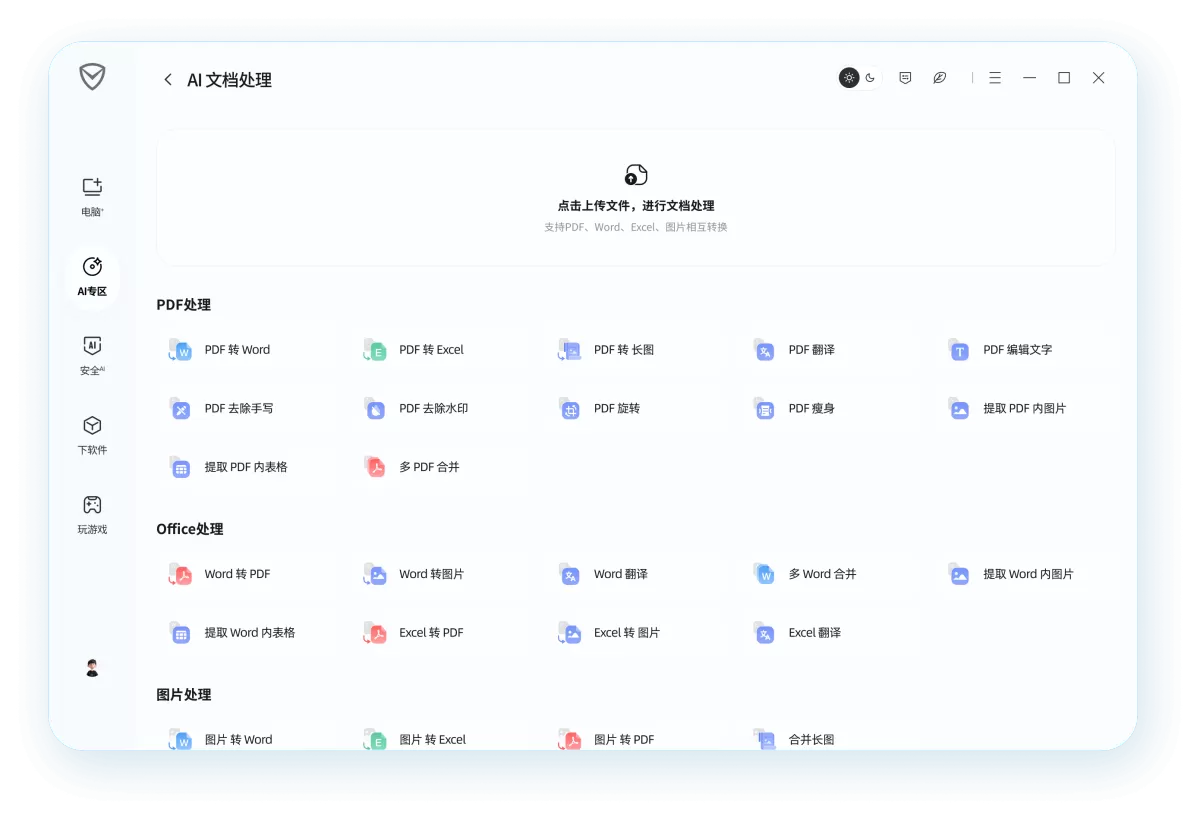1200x820 pixels.
Task: Close the application window
Action: 1098,78
